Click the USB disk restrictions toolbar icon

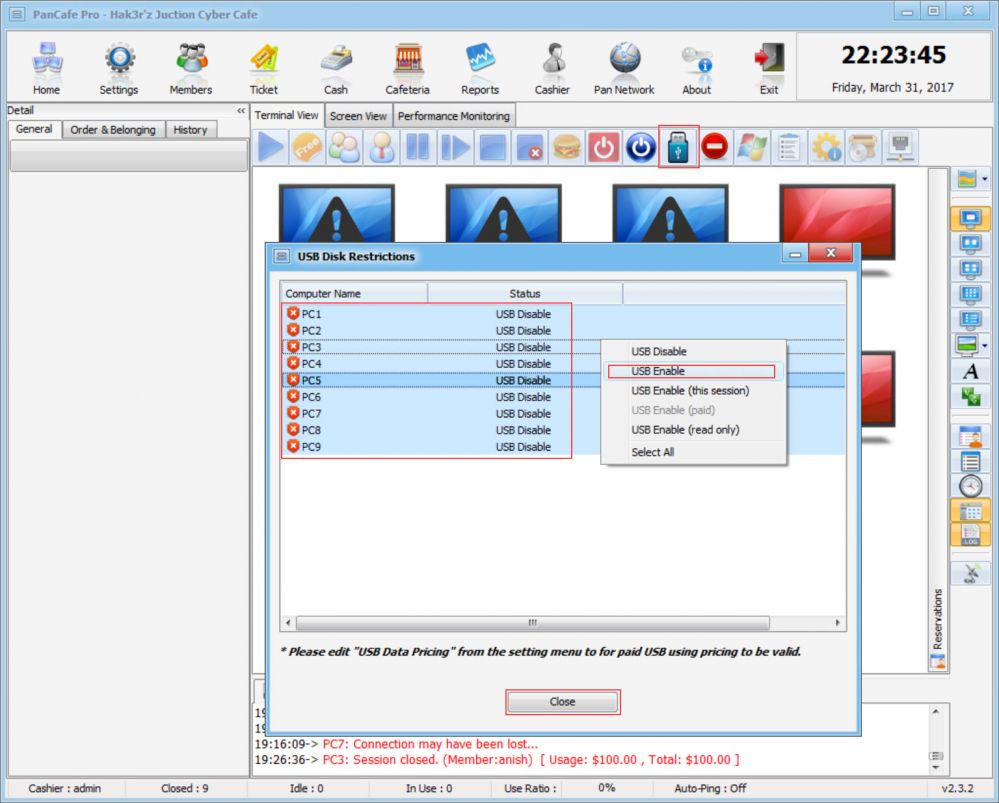pos(679,147)
